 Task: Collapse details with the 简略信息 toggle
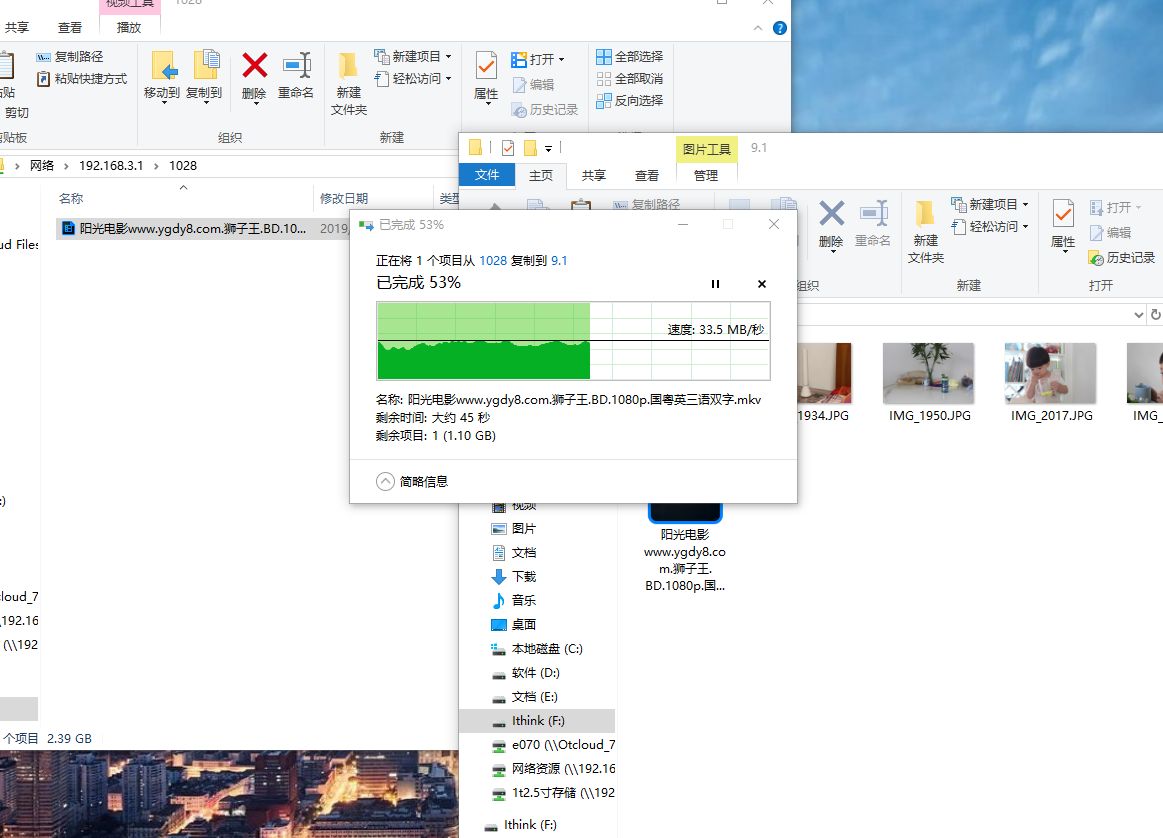tap(412, 481)
